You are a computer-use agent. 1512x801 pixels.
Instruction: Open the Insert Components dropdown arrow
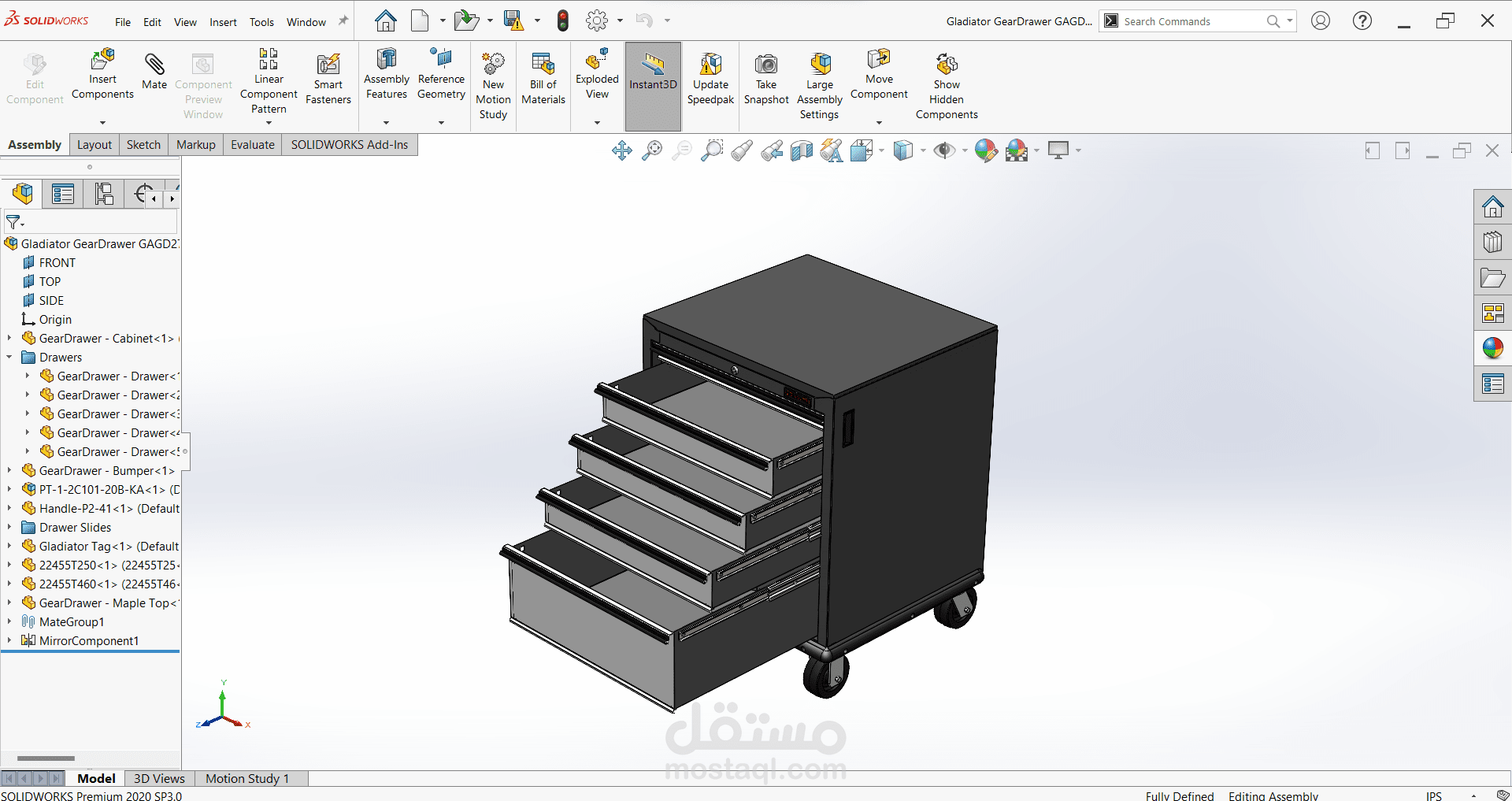[x=102, y=123]
